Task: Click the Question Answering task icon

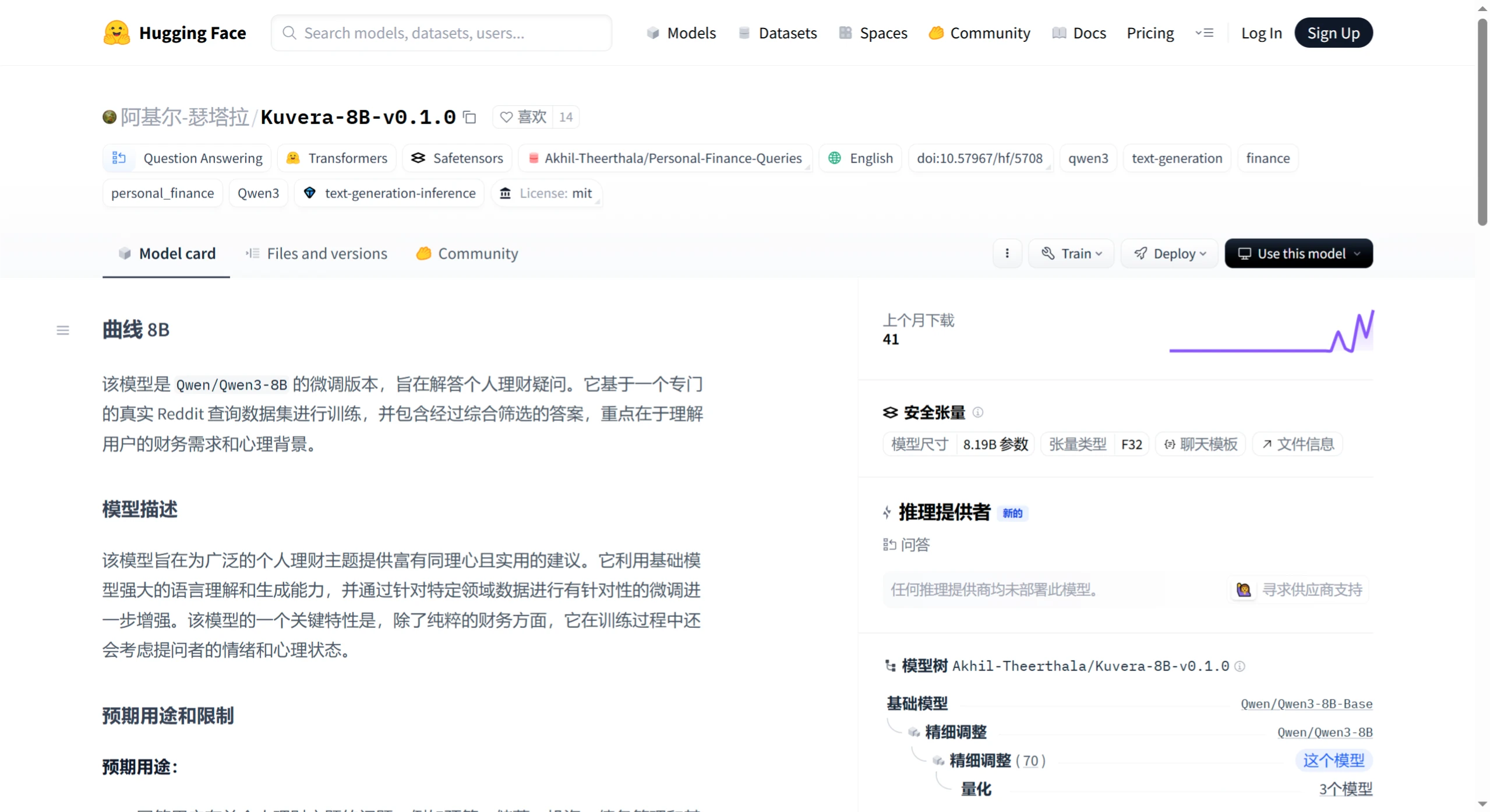Action: click(x=119, y=158)
